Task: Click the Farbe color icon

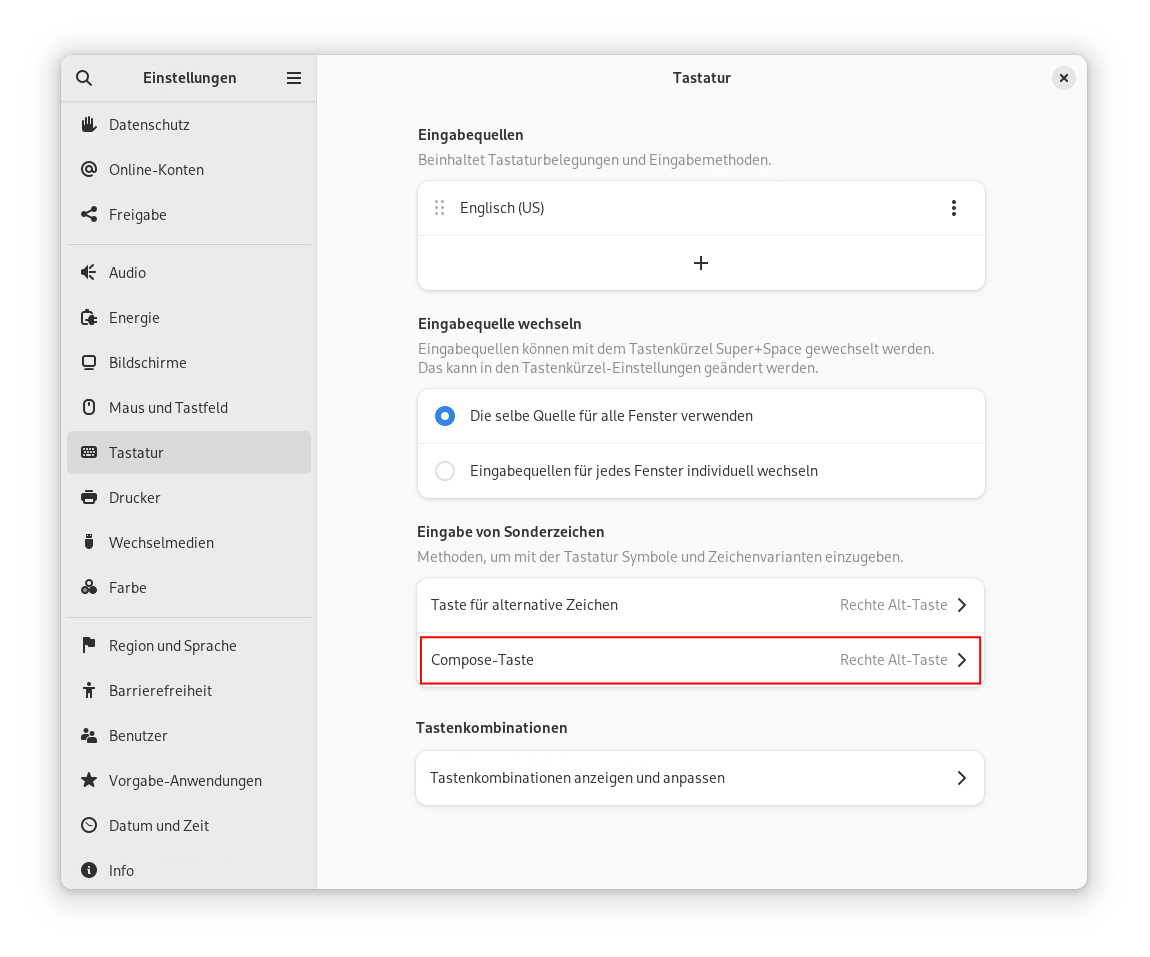Action: [89, 587]
